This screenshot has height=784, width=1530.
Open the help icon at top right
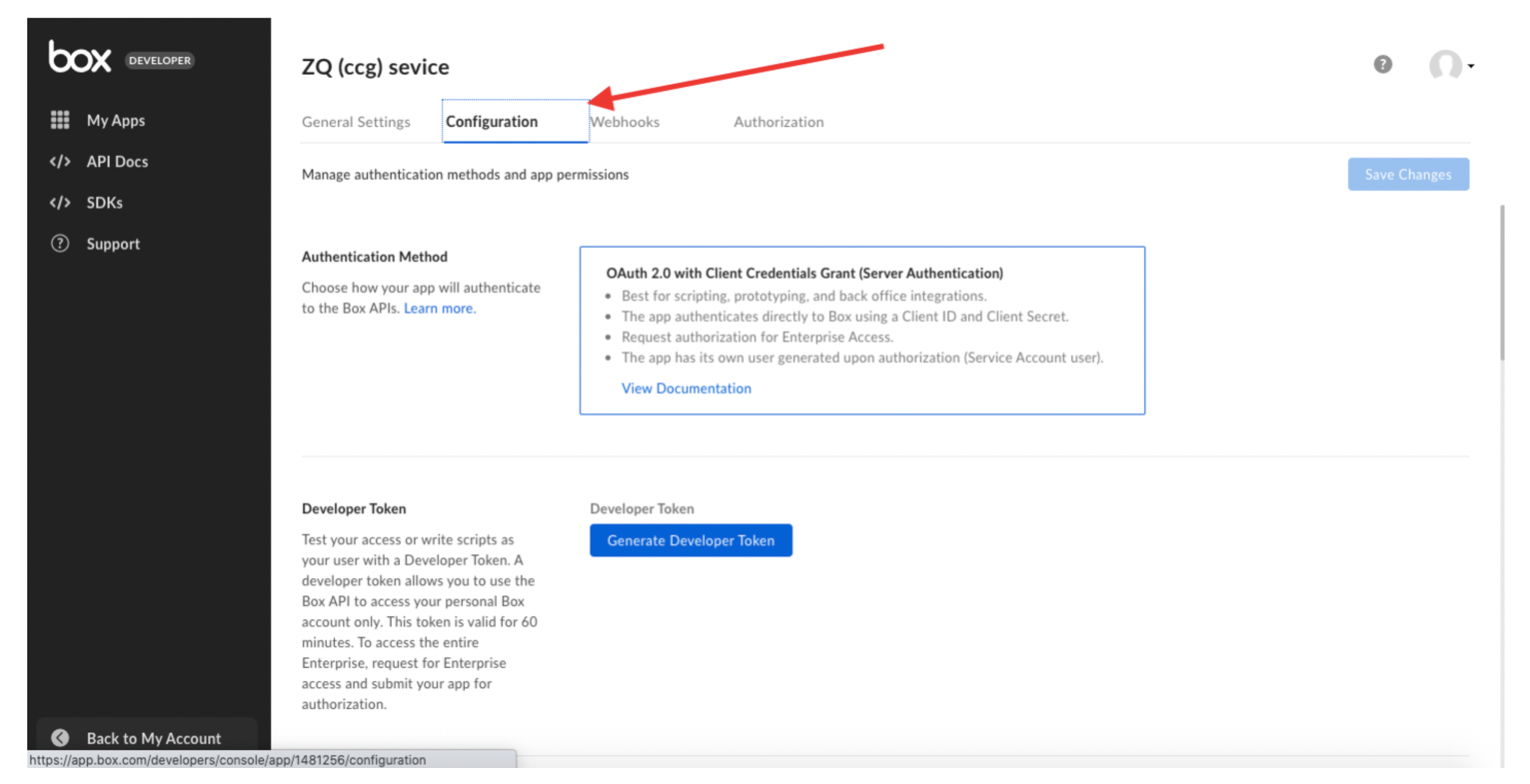1383,65
